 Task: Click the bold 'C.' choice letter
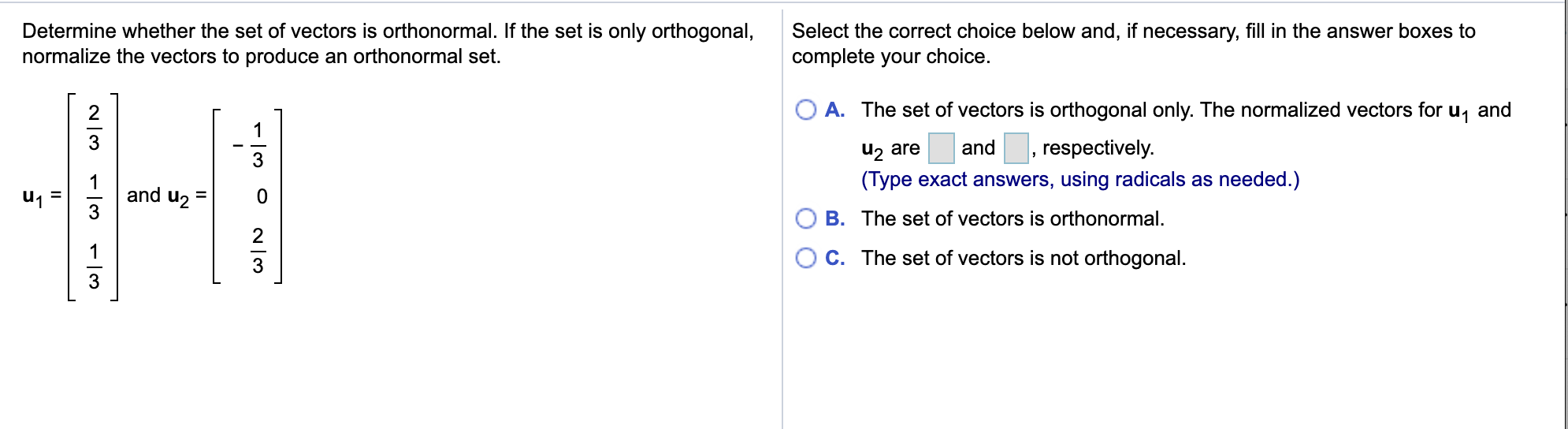835,258
